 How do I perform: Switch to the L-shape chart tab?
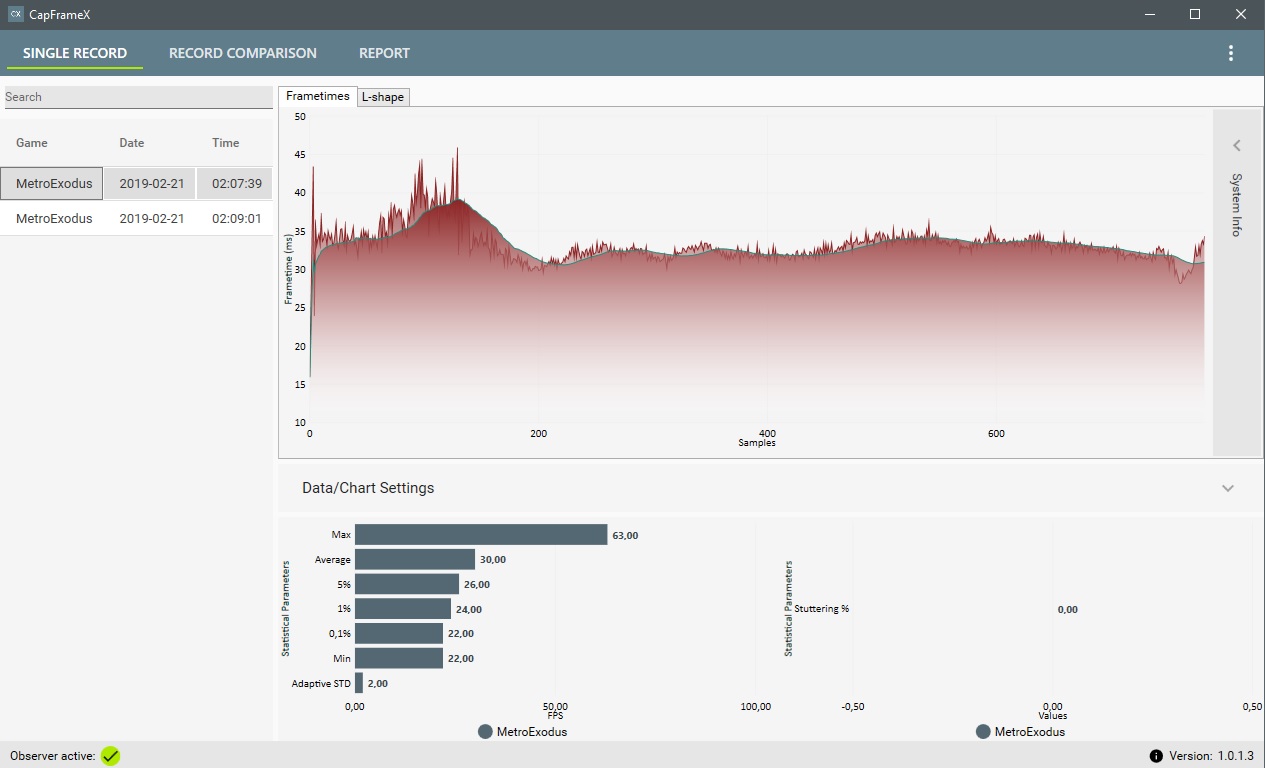pyautogui.click(x=383, y=97)
